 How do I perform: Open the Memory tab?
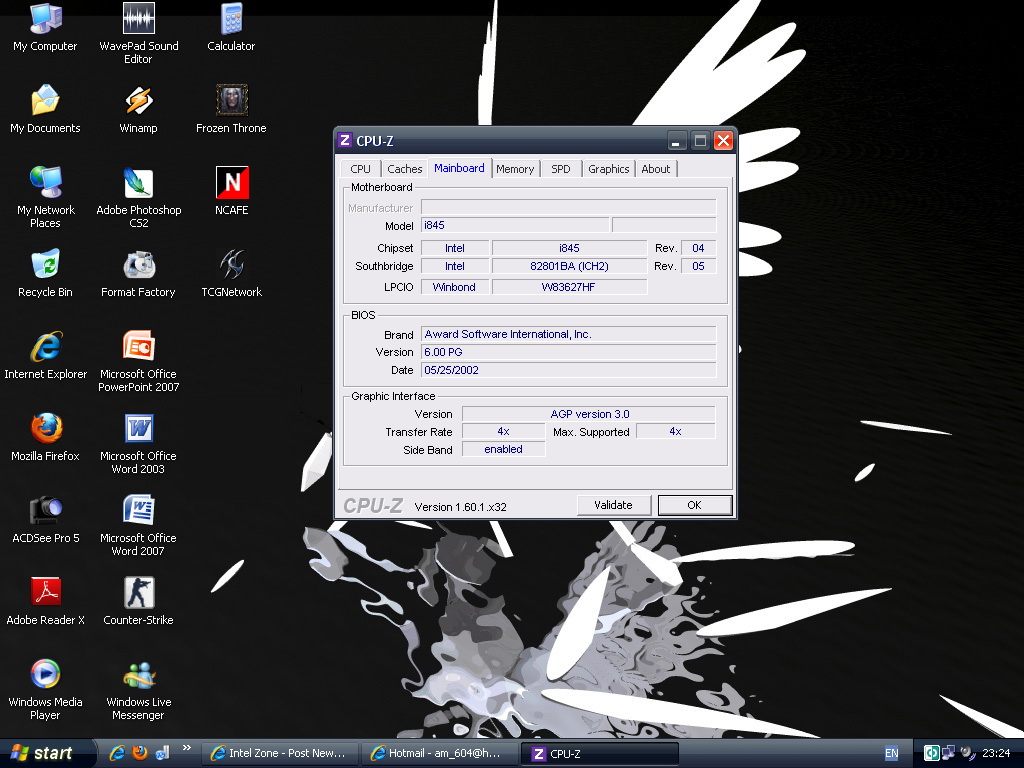pos(515,169)
